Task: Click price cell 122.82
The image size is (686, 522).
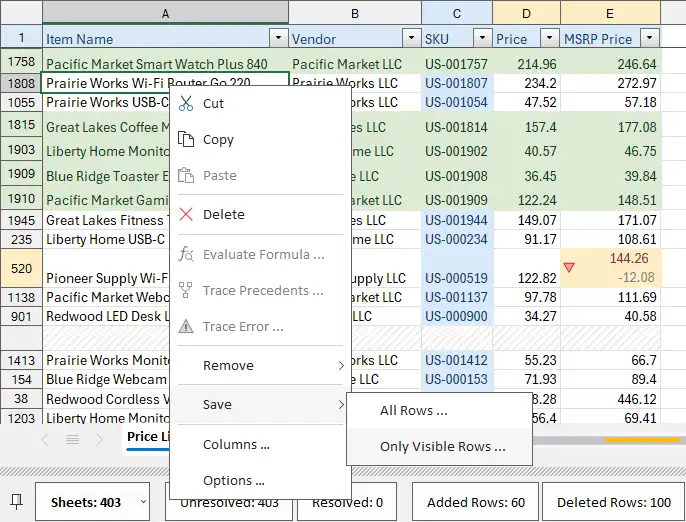Action: [526, 268]
